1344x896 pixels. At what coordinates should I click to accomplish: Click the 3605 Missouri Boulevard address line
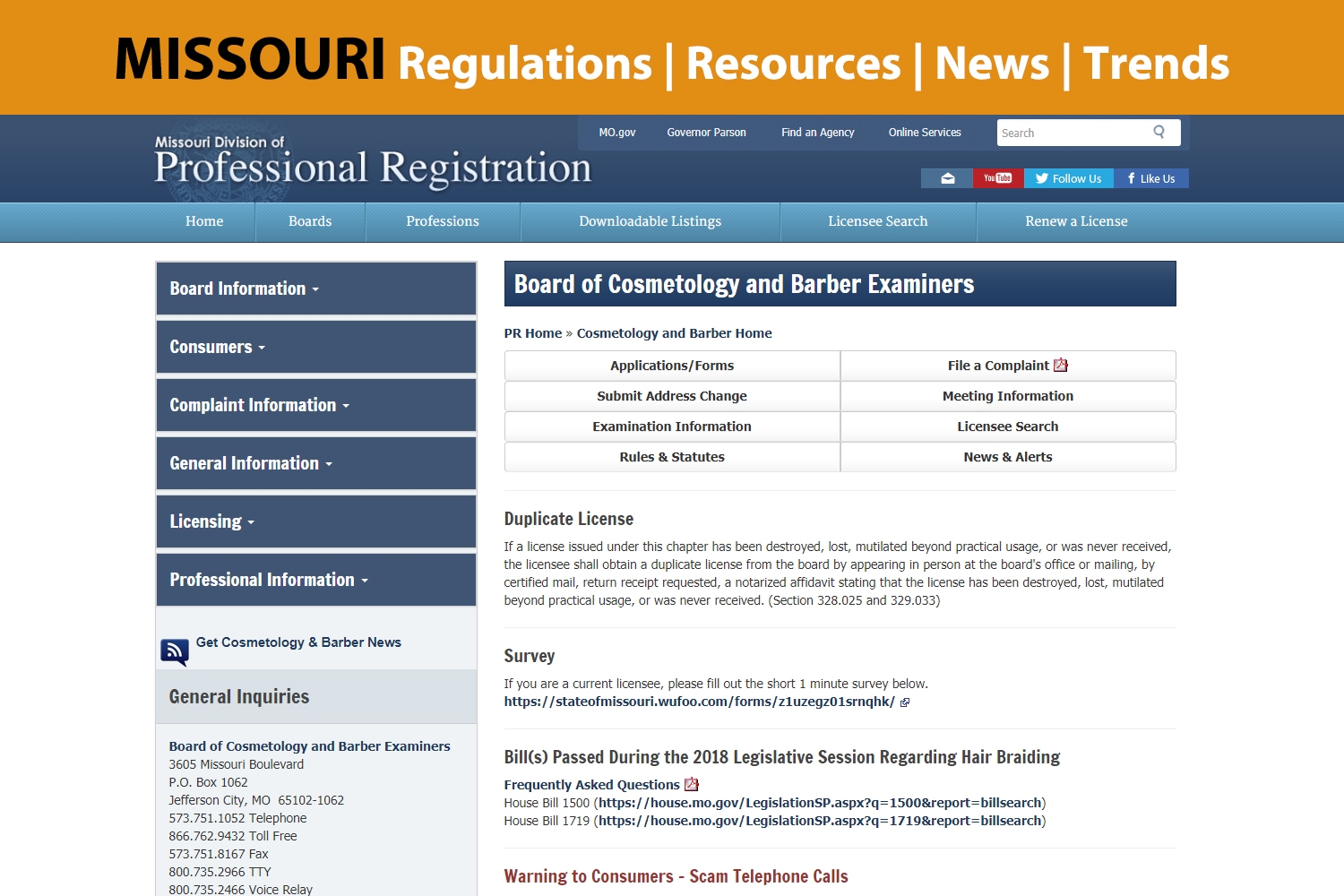[237, 764]
